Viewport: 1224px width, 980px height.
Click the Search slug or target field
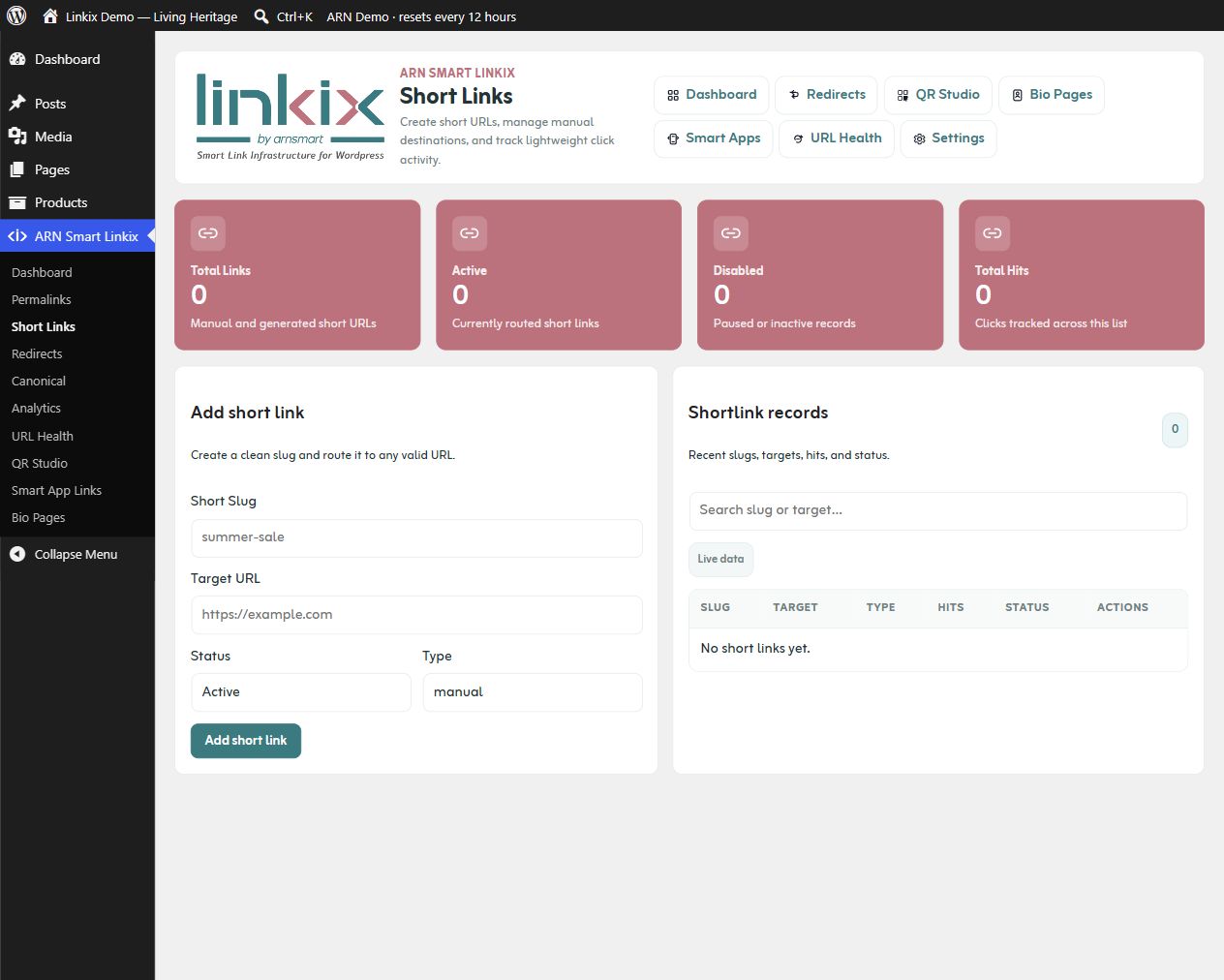pos(937,511)
